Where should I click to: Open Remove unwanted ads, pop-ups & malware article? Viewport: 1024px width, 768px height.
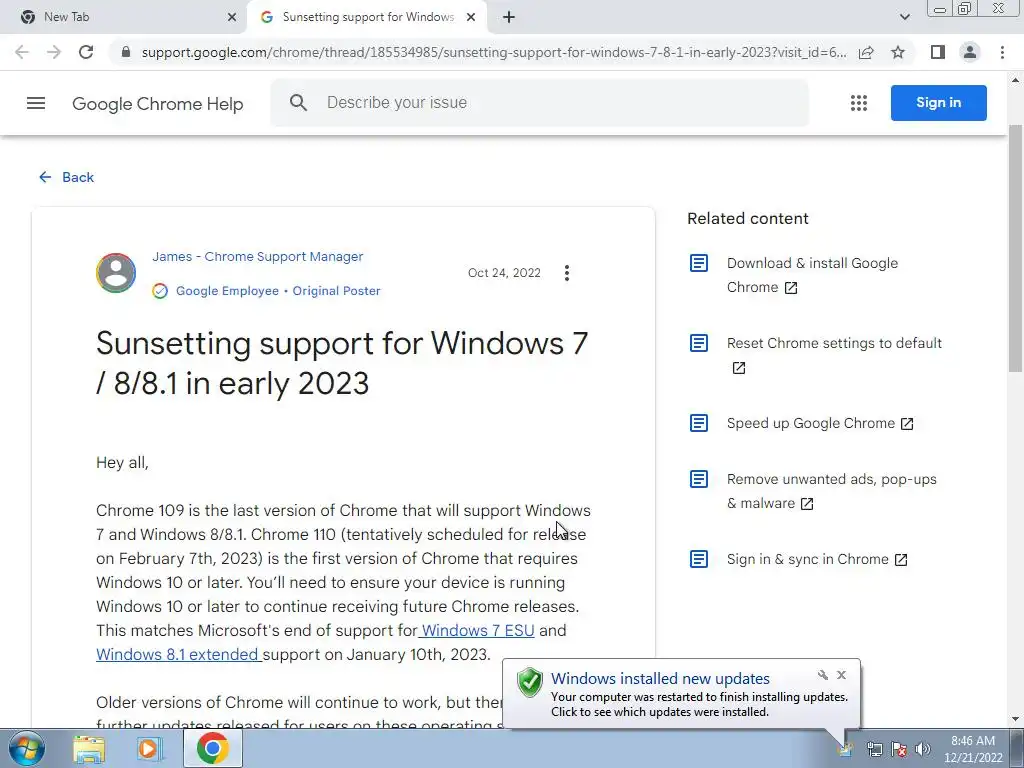click(831, 491)
